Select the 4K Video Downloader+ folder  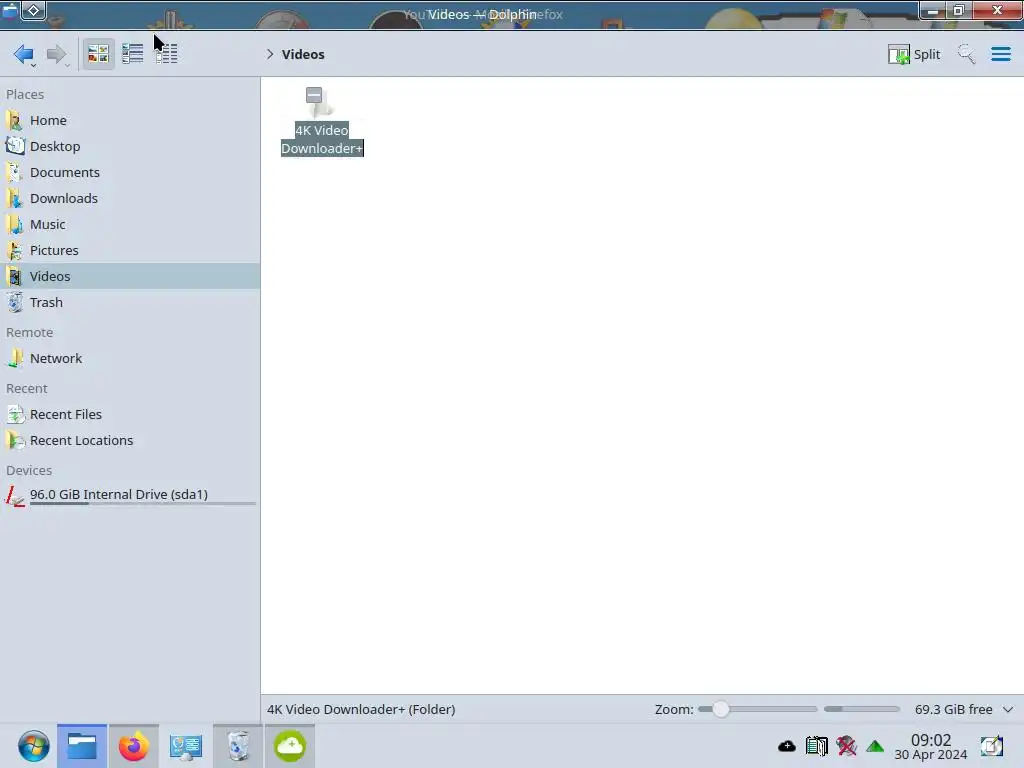pos(322,122)
